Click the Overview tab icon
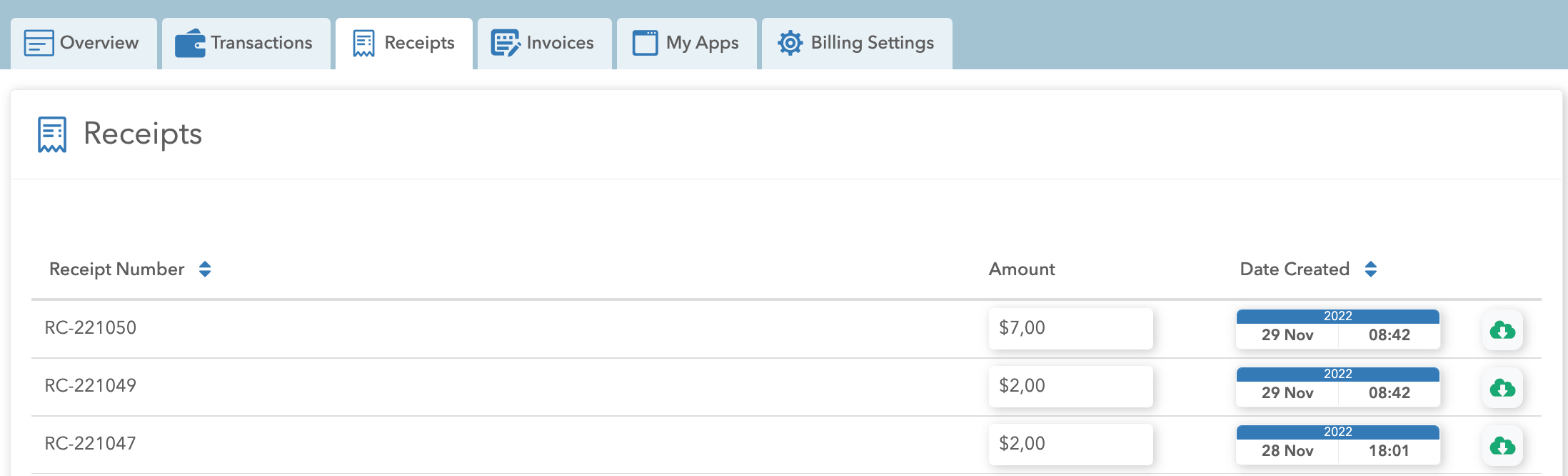The image size is (1568, 476). pyautogui.click(x=39, y=43)
